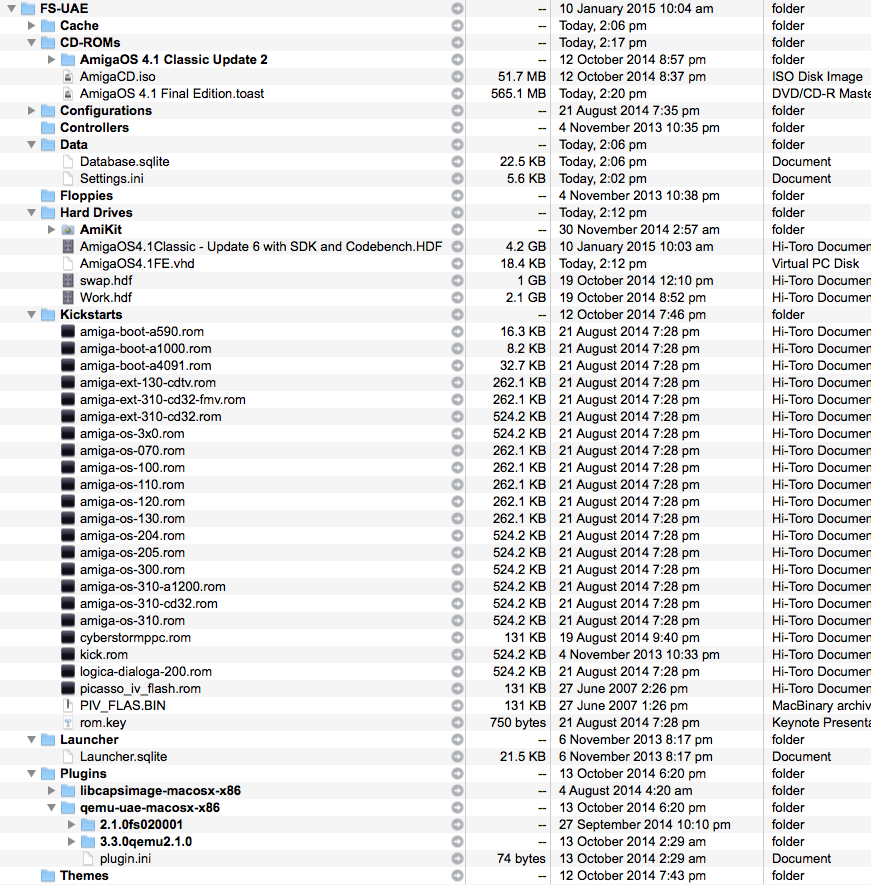
Task: Select the picasso_iv_flash.rom file
Action: (x=140, y=689)
